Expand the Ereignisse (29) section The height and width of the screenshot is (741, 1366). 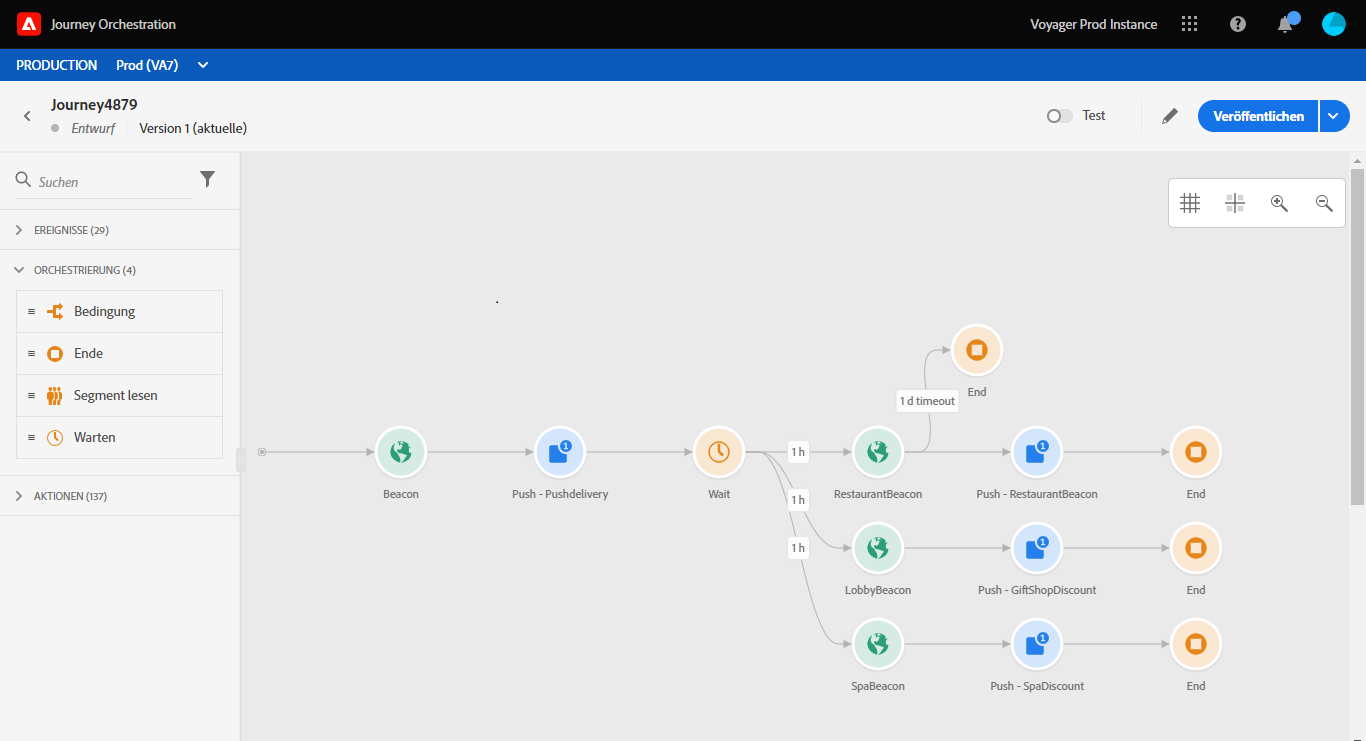click(x=119, y=230)
